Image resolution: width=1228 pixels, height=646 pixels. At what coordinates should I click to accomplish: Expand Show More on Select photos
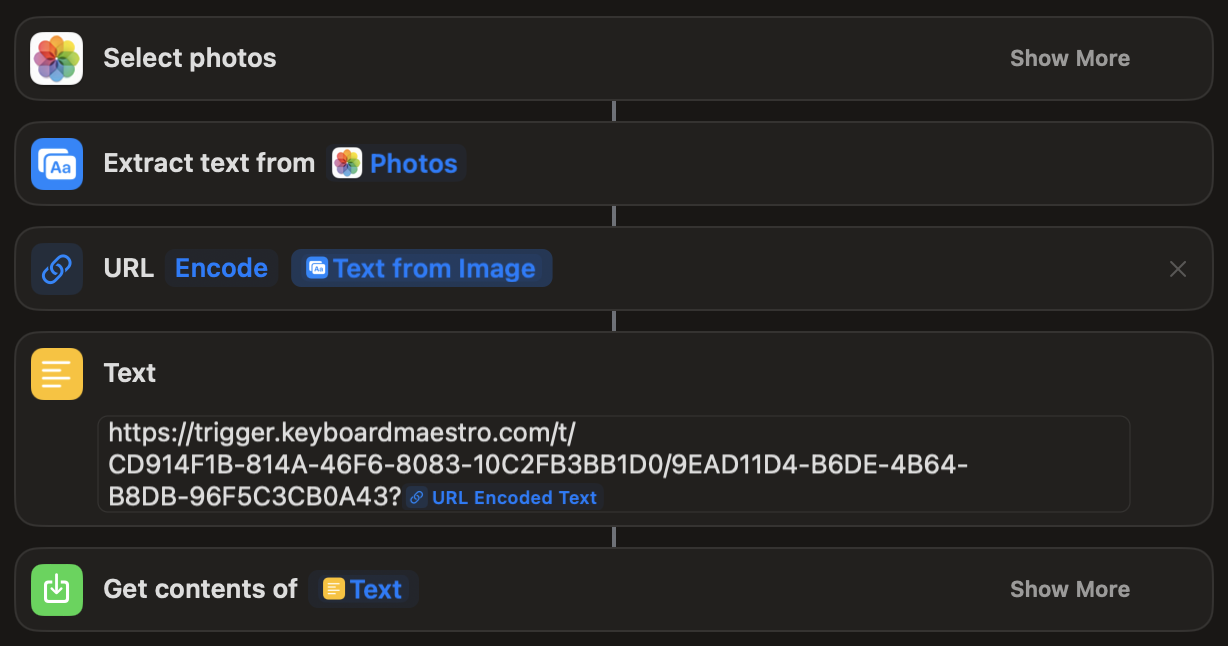1070,58
